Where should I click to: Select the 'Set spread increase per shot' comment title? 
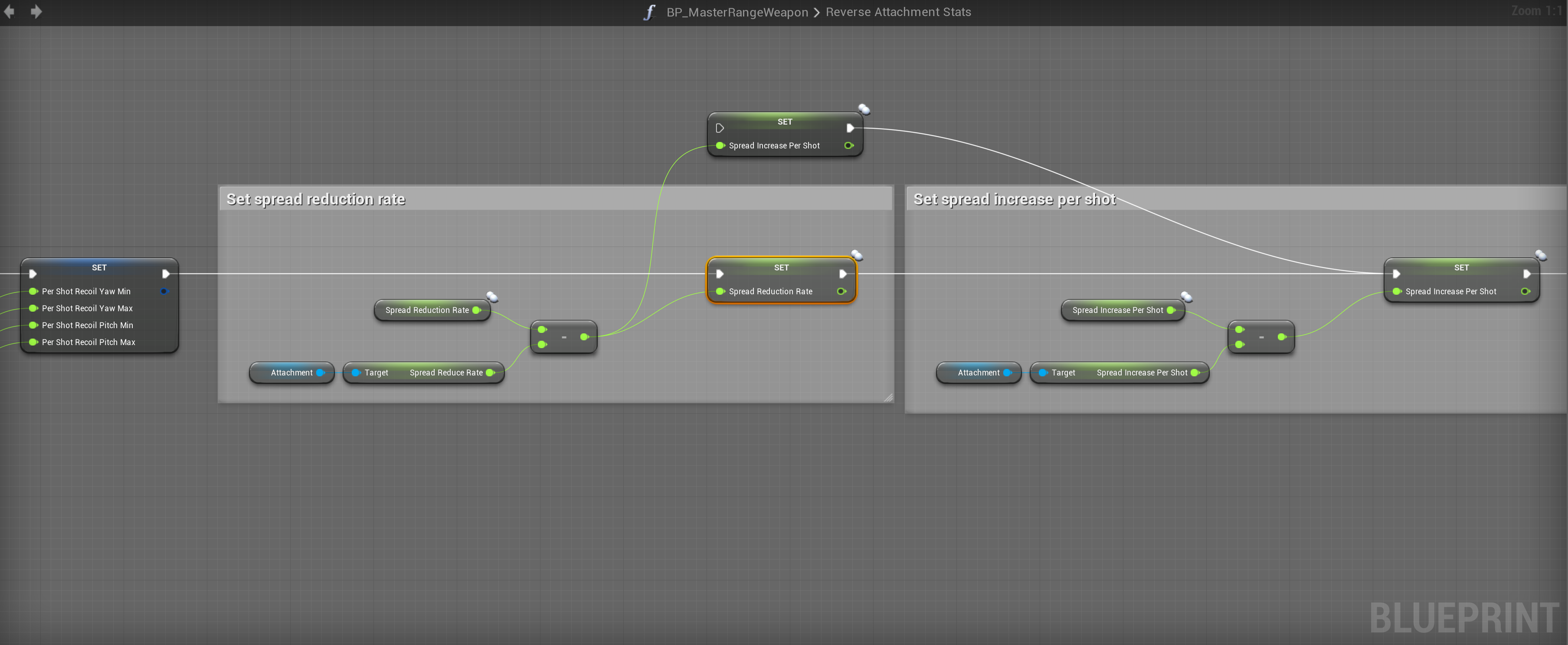pyautogui.click(x=1014, y=199)
